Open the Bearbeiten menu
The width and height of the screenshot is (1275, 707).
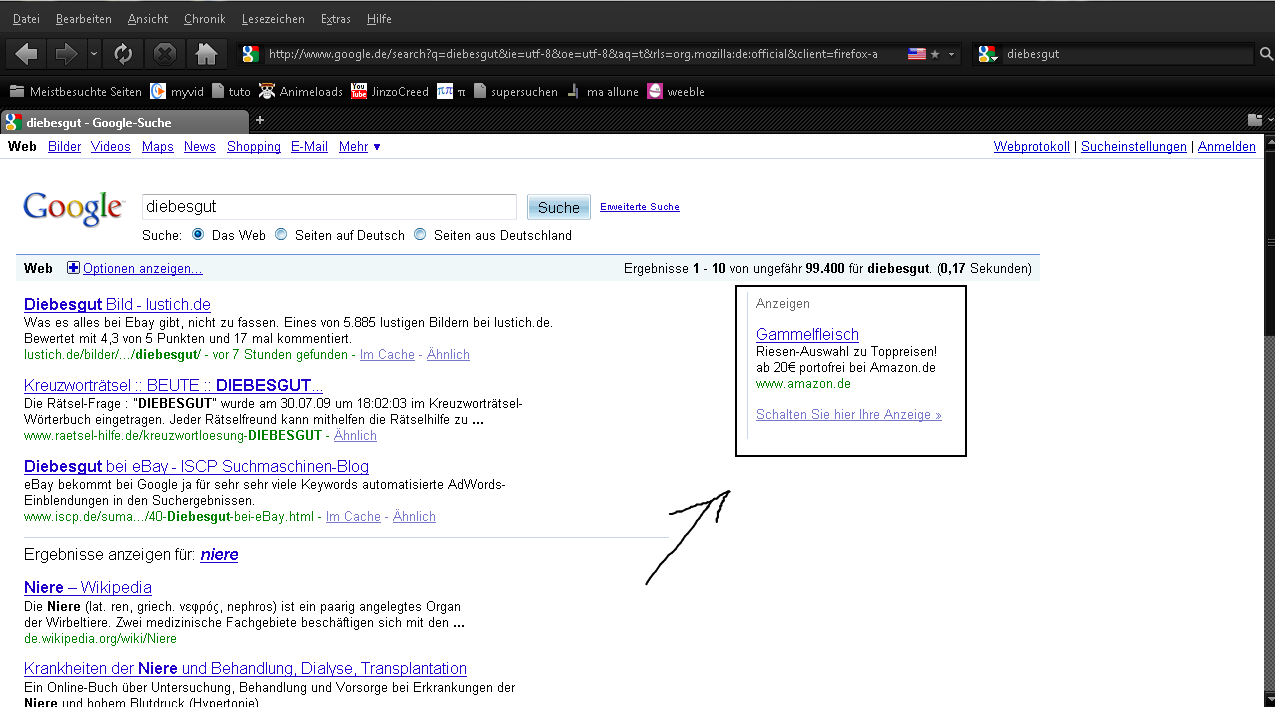click(84, 19)
